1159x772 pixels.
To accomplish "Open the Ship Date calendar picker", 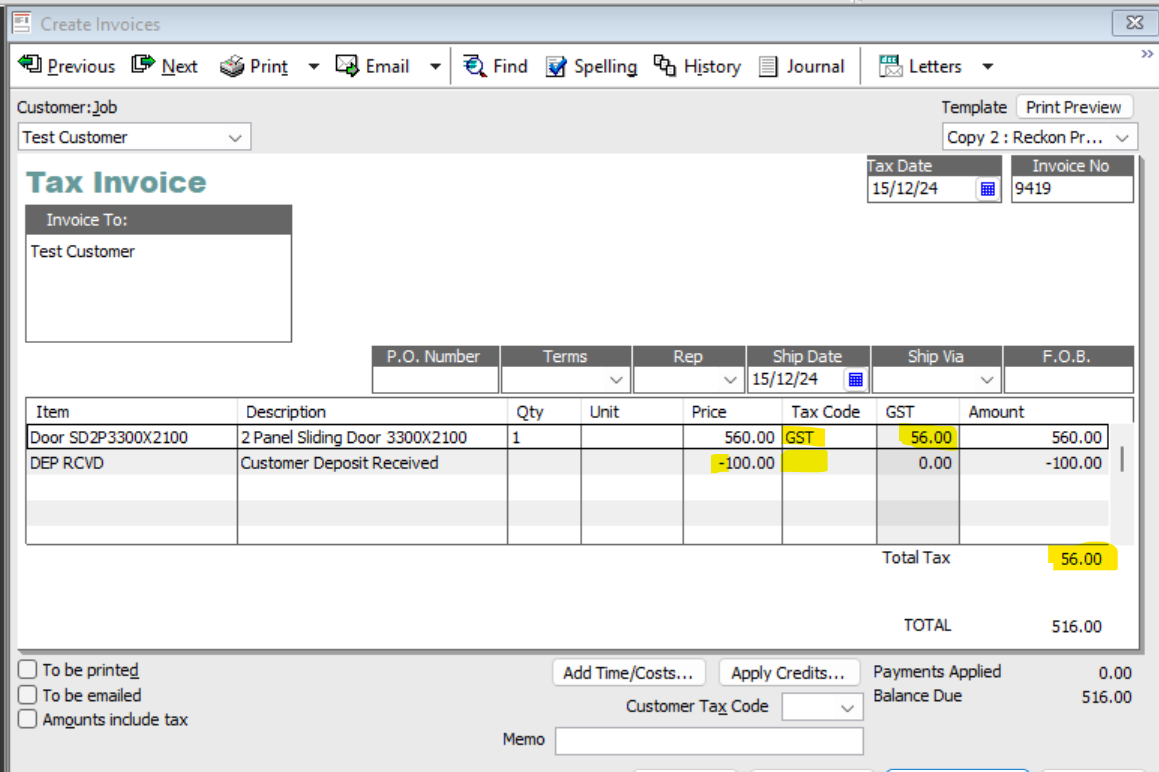I will (x=855, y=379).
